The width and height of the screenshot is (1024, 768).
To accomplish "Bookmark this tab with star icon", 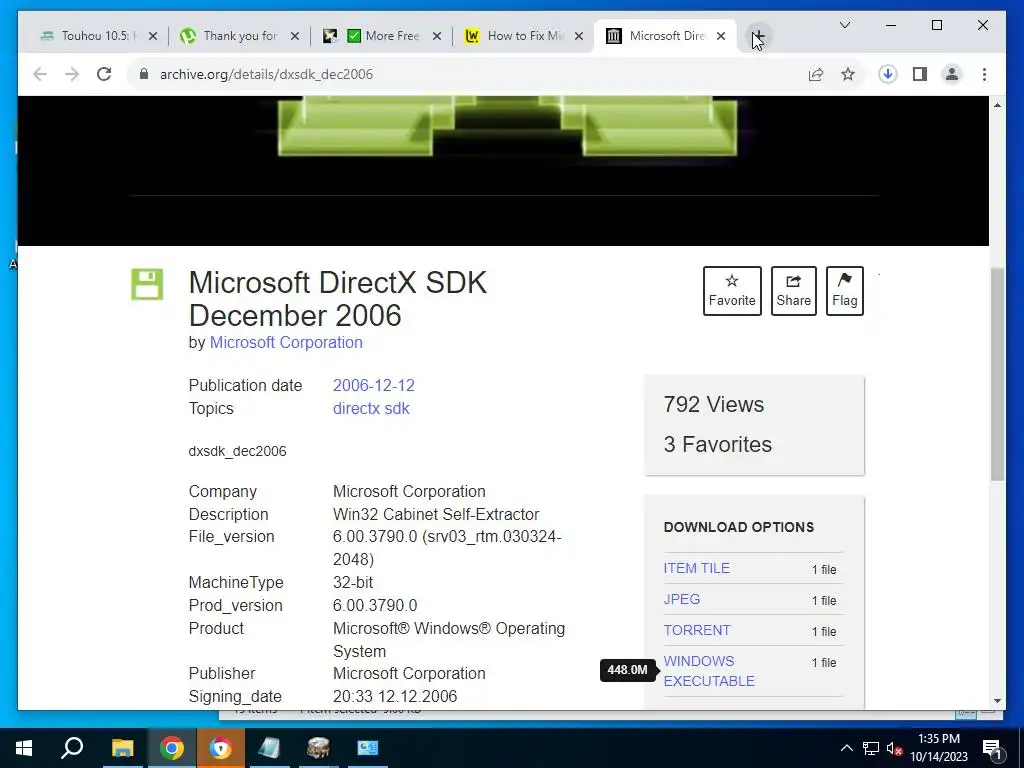I will [x=848, y=74].
